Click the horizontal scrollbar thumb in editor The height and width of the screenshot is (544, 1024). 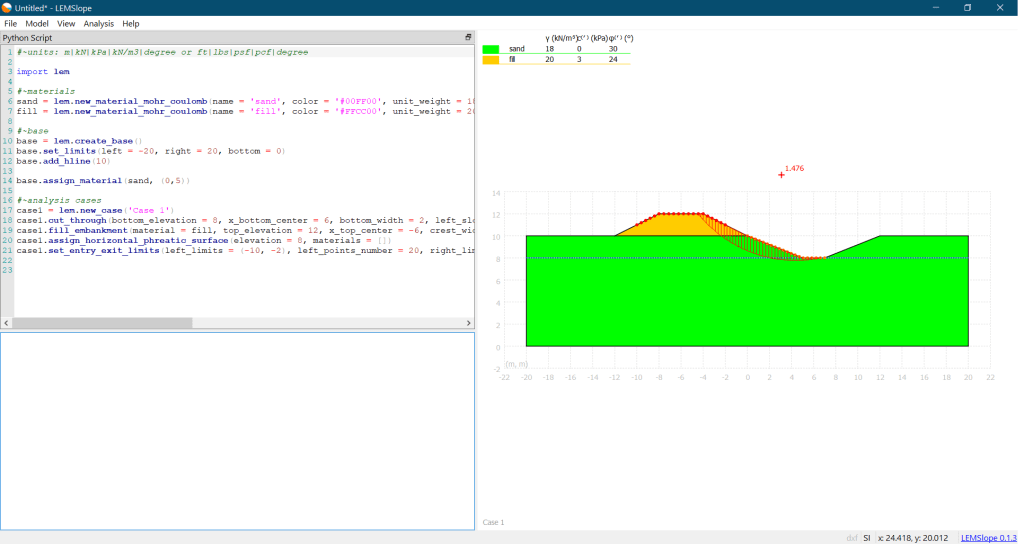[x=103, y=323]
